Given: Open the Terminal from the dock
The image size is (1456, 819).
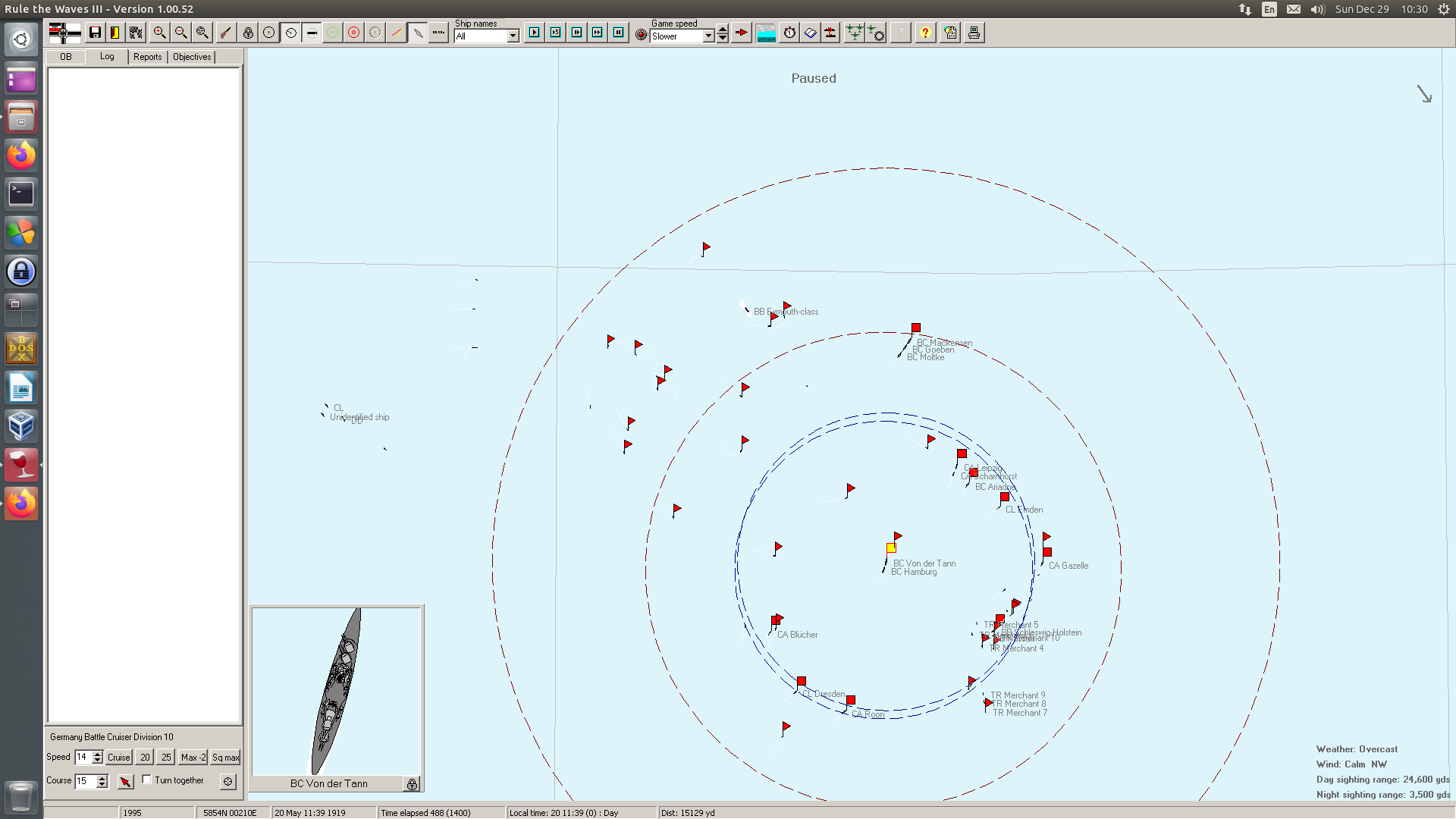Looking at the screenshot, I should (x=21, y=193).
